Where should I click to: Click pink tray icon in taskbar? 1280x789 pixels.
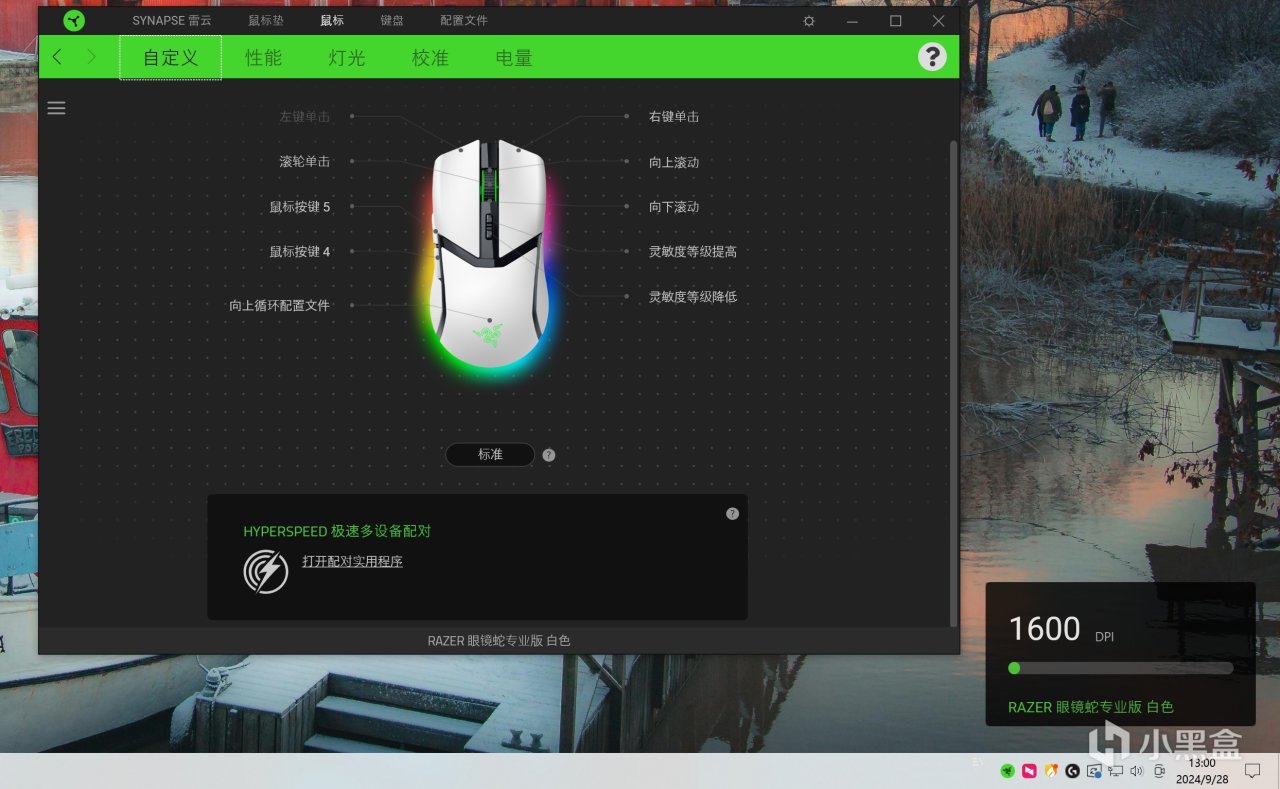point(1029,771)
